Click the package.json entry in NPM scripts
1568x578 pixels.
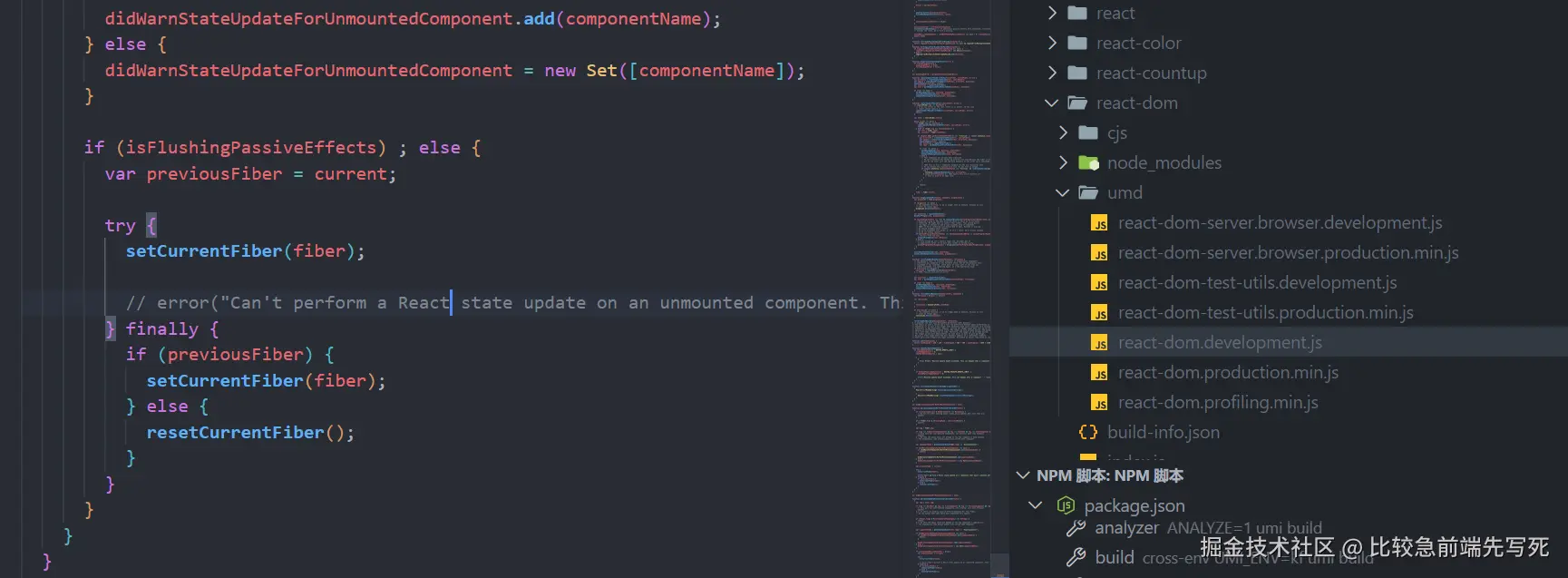point(1134,505)
